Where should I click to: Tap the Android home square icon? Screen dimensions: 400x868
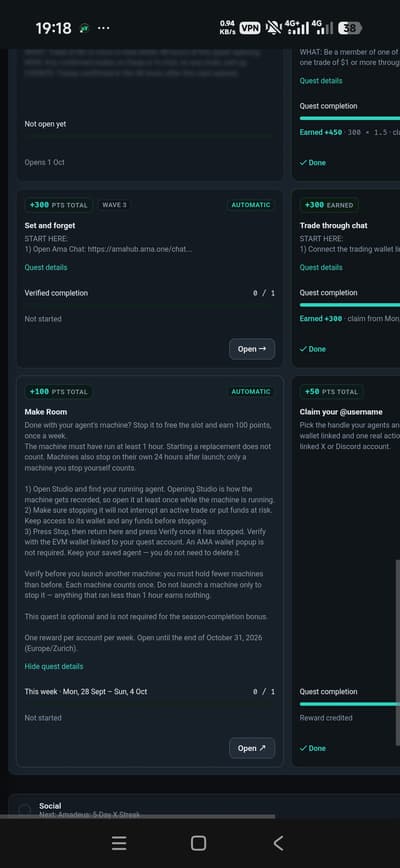pyautogui.click(x=198, y=843)
